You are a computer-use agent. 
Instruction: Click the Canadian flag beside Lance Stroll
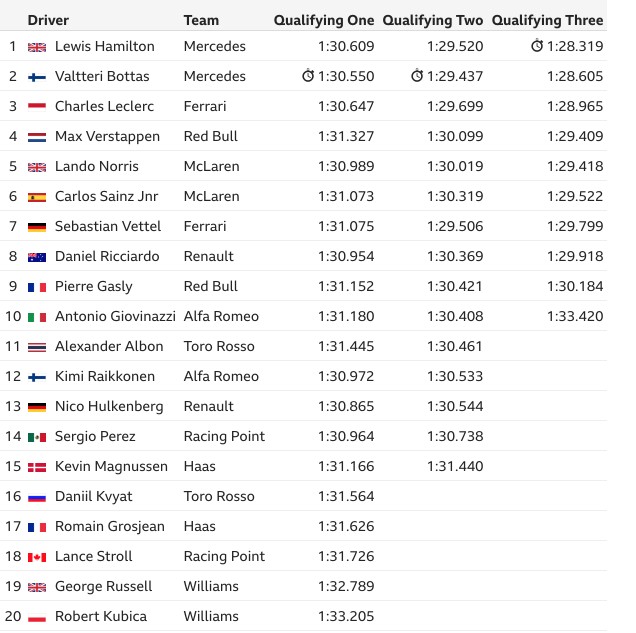[37, 557]
